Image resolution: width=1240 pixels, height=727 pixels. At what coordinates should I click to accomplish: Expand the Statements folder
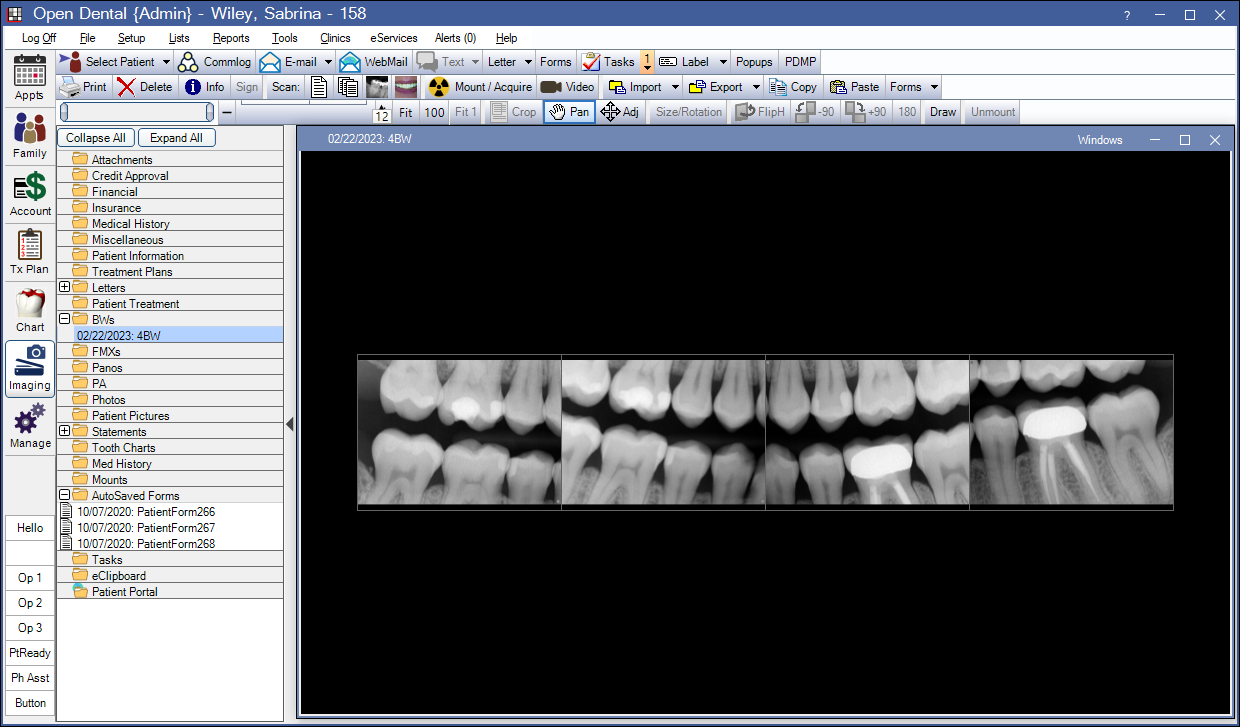coord(64,431)
